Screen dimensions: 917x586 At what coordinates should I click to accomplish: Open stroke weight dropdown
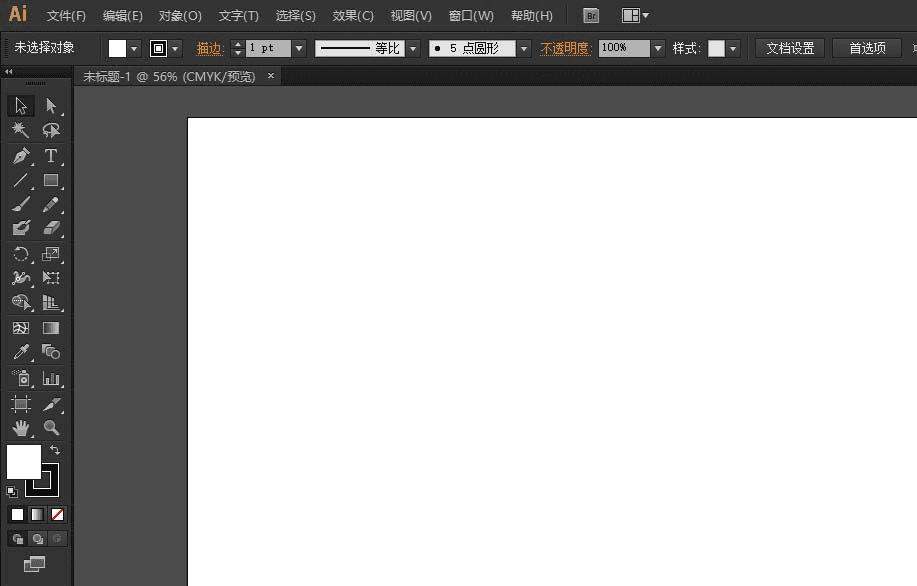pyautogui.click(x=299, y=49)
